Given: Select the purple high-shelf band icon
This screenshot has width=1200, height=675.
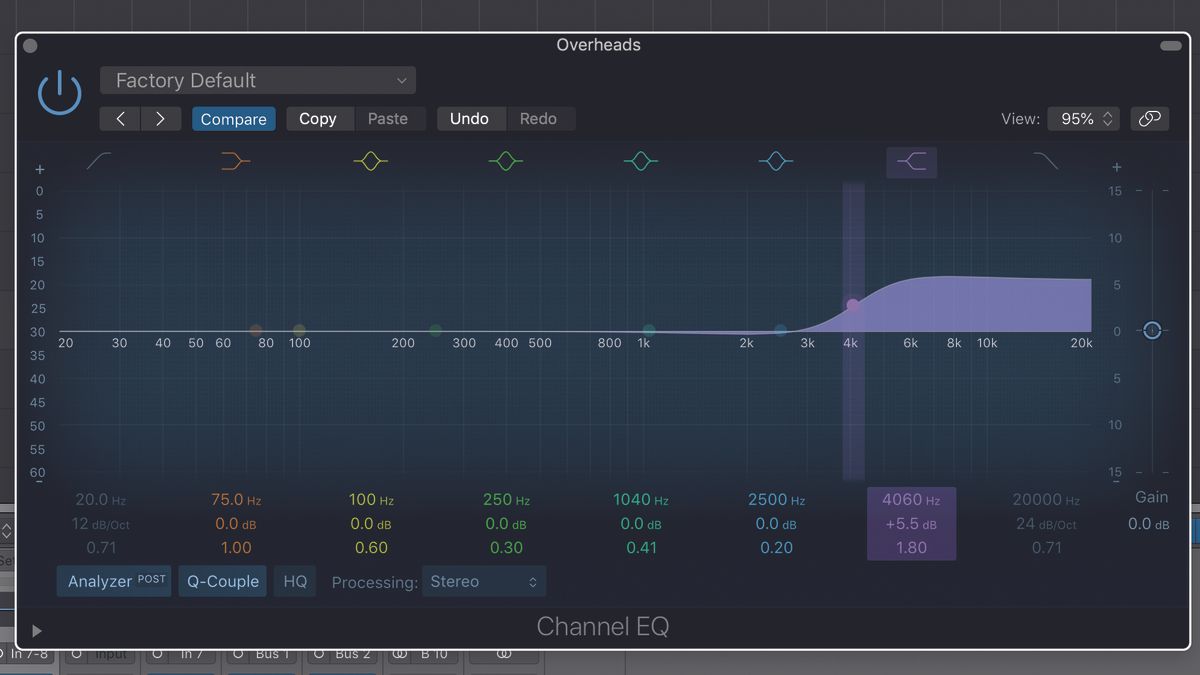Looking at the screenshot, I should tap(911, 160).
